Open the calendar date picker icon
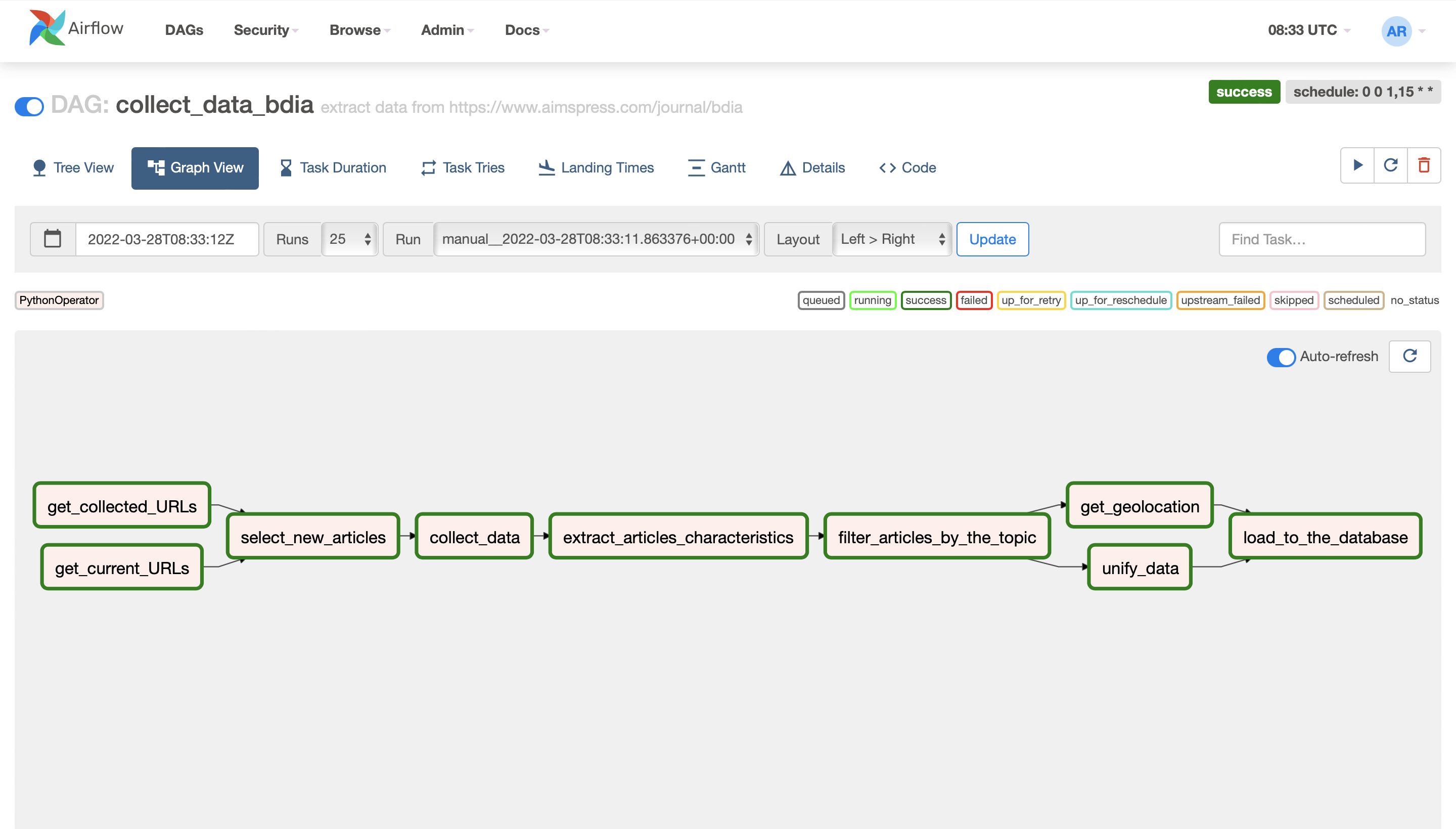This screenshot has width=1456, height=829. point(53,239)
